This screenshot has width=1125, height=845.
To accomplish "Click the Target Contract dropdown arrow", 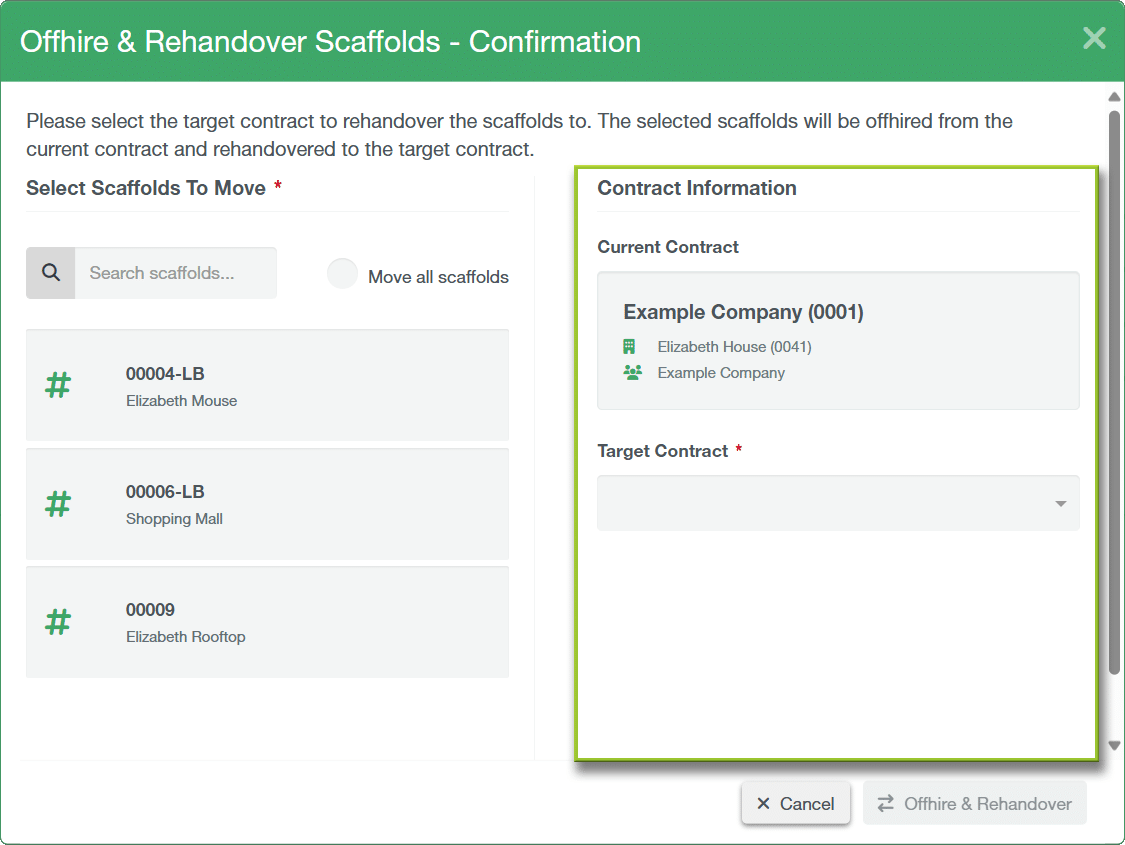I will pyautogui.click(x=1061, y=504).
